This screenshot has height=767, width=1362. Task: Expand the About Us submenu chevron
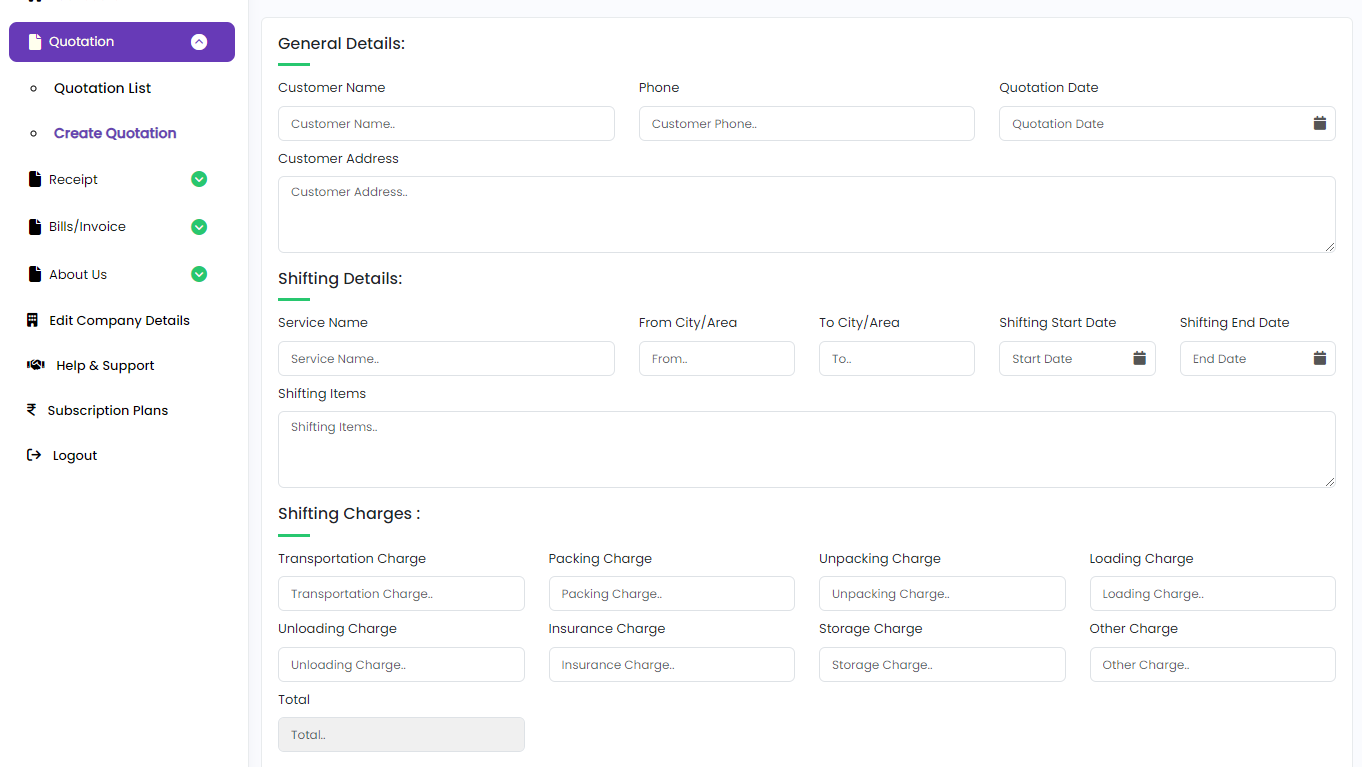click(x=199, y=274)
